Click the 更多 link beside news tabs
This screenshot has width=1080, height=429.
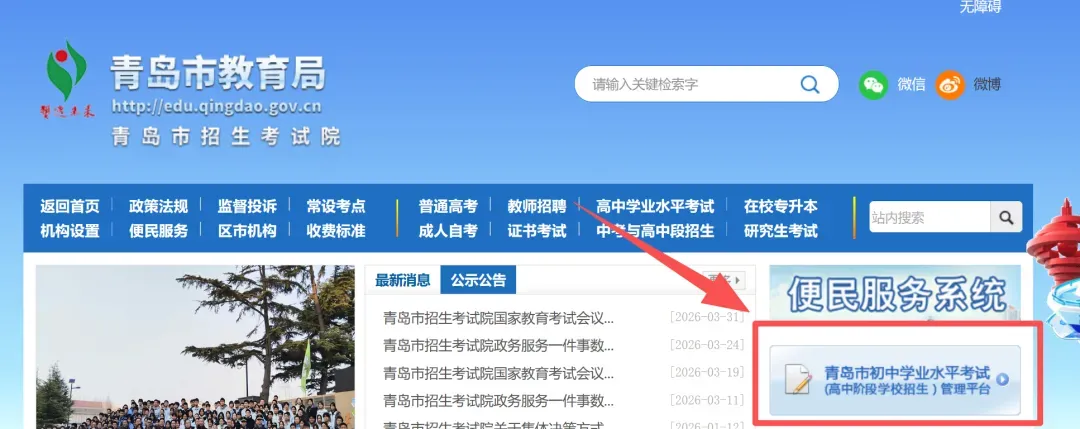pos(721,280)
